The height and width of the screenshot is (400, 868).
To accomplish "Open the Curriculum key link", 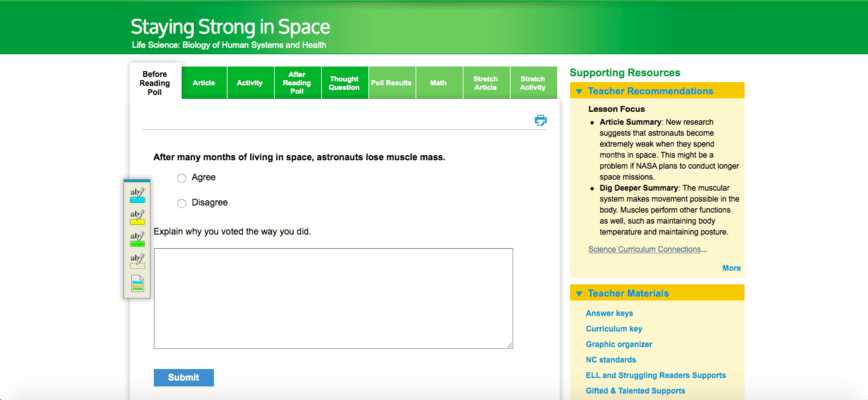I will tap(614, 329).
